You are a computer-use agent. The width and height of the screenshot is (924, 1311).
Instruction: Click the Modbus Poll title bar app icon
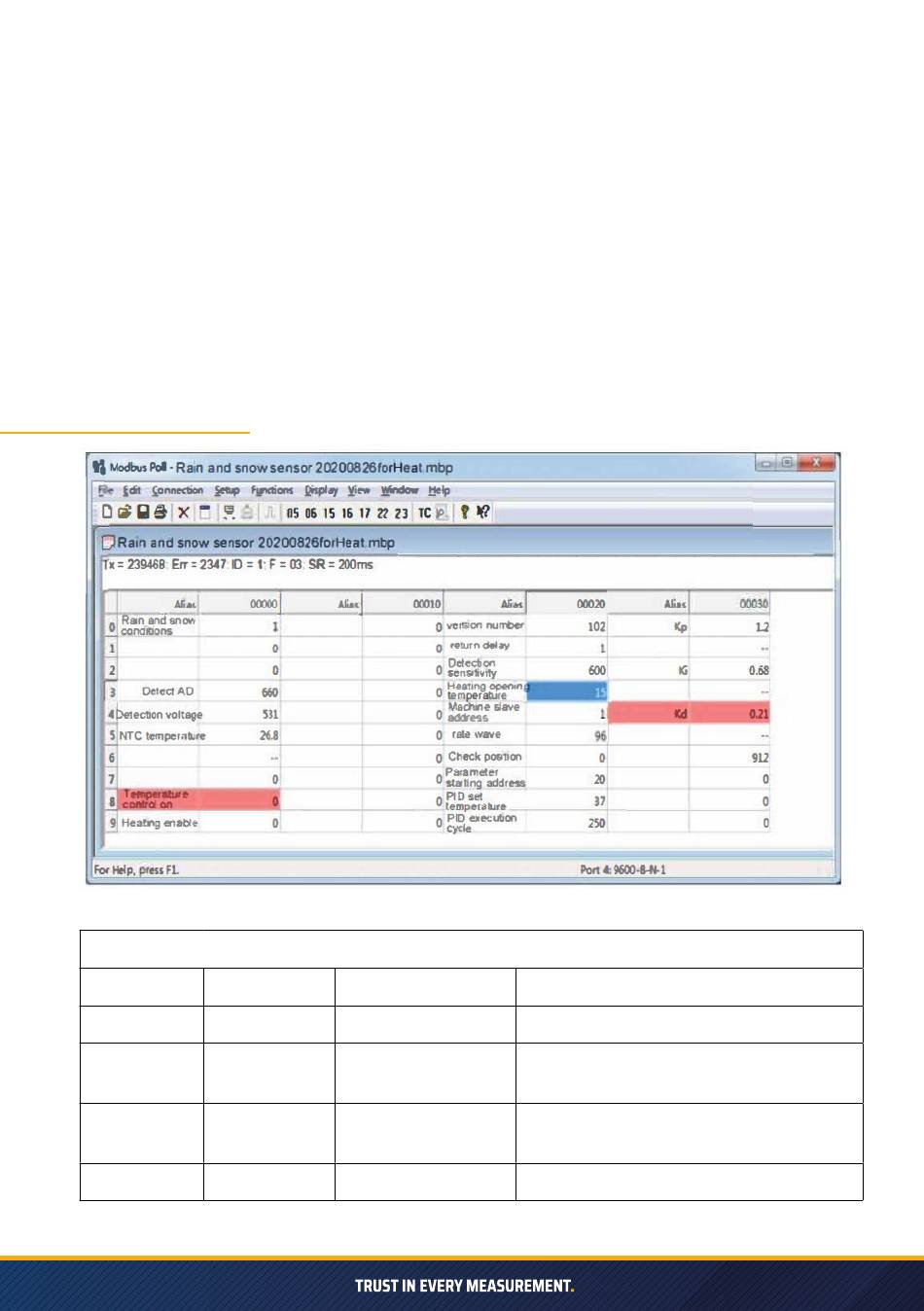(x=99, y=467)
